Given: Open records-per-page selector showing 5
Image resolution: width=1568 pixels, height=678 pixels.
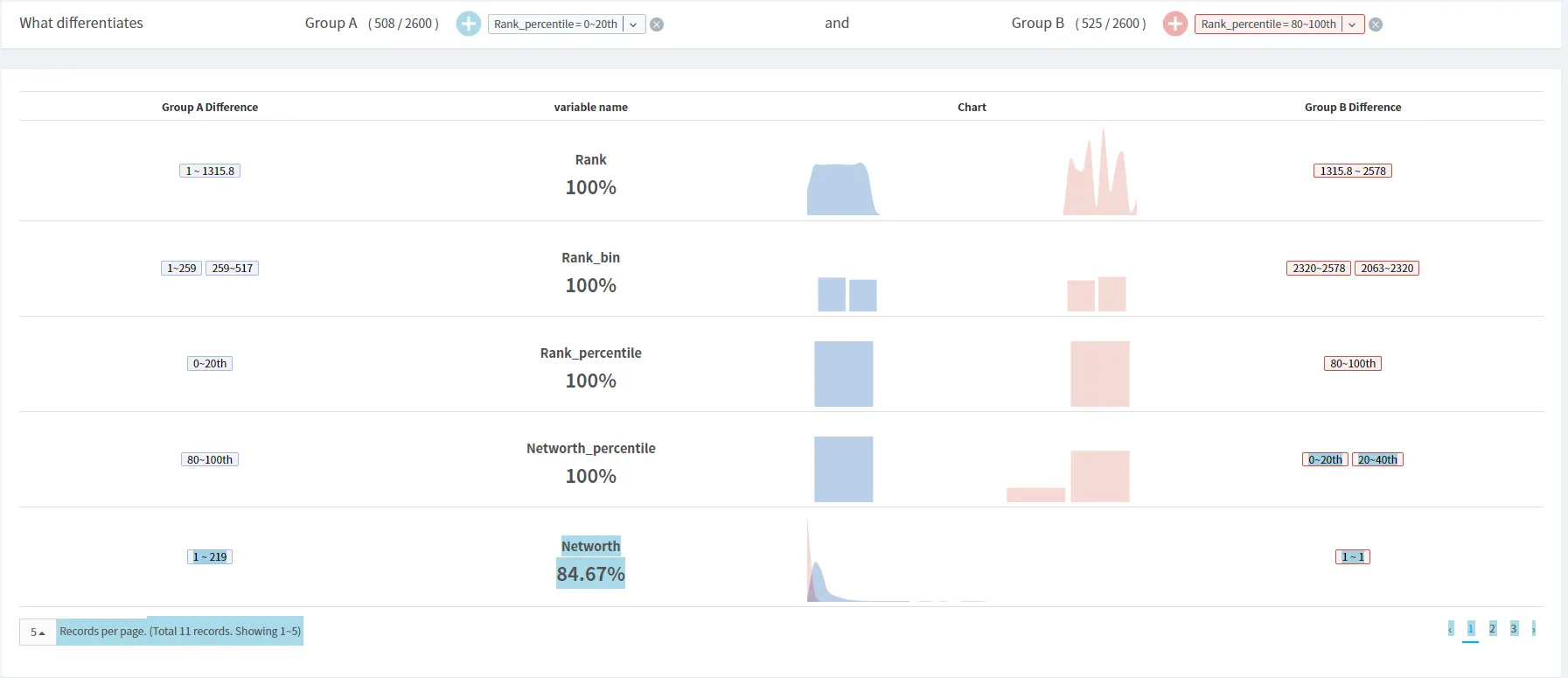Looking at the screenshot, I should (38, 632).
